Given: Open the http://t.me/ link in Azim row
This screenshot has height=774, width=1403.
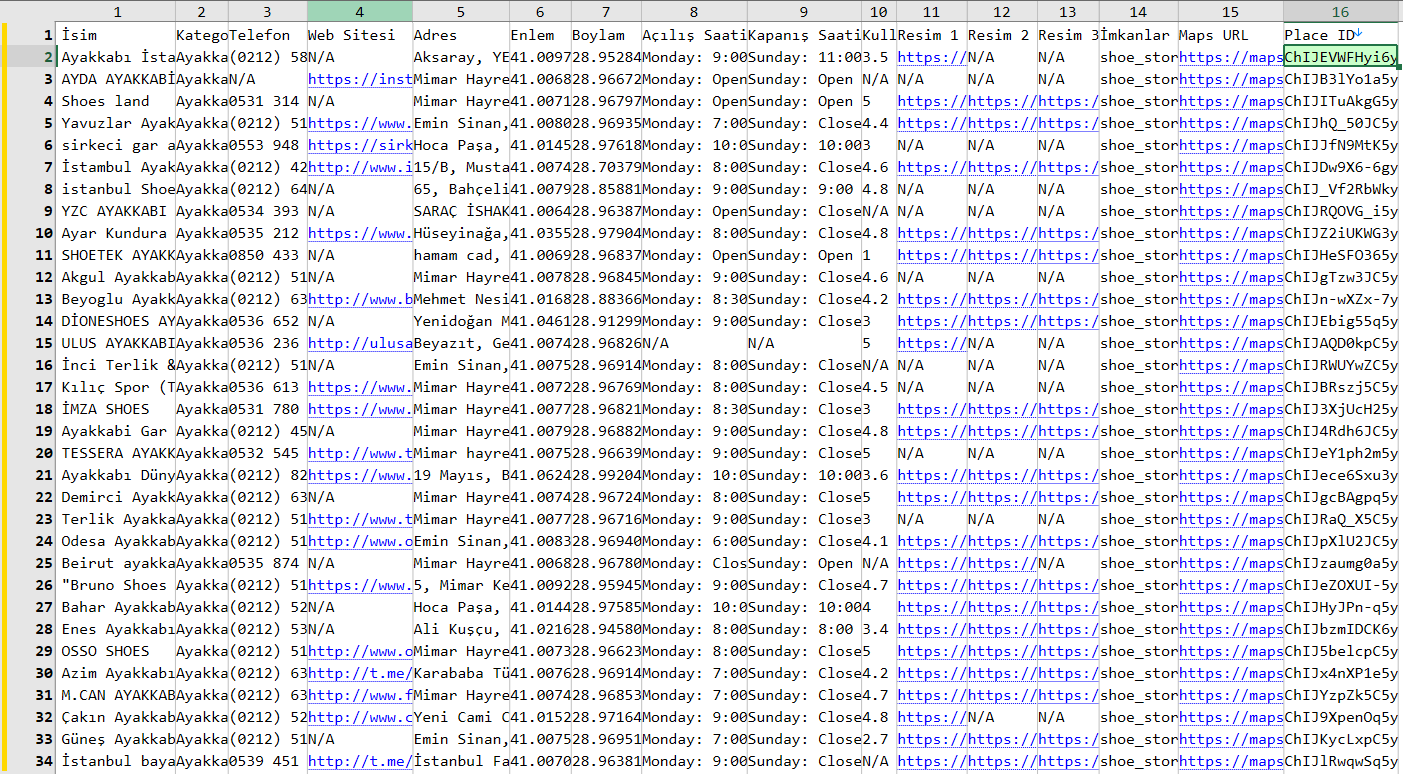Looking at the screenshot, I should tap(360, 673).
